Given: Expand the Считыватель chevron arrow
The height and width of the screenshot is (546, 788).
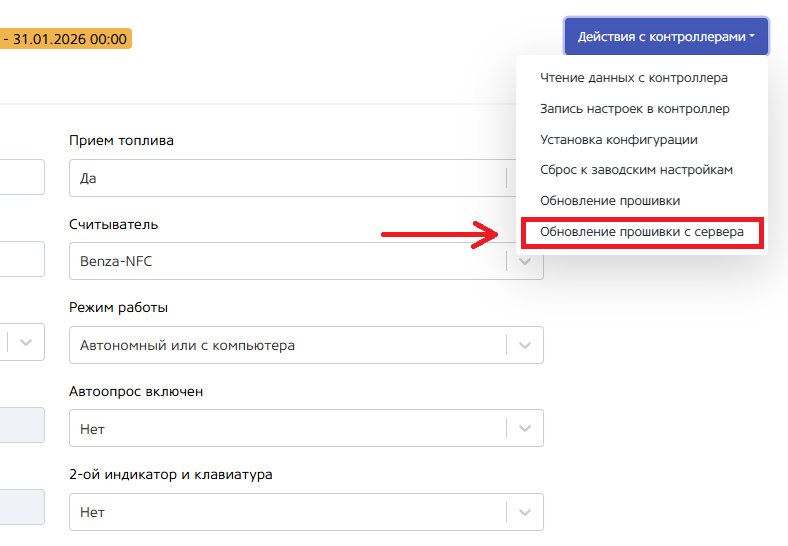Looking at the screenshot, I should point(525,262).
